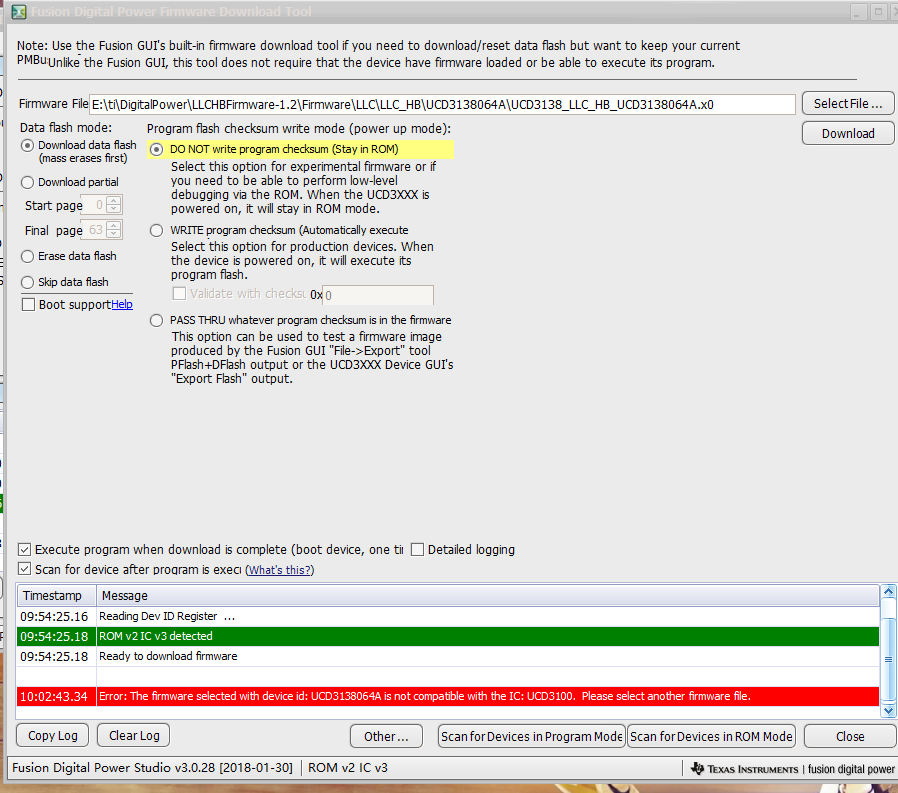The width and height of the screenshot is (898, 793).
Task: Click the 'fusion digital power' status bar label
Action: tap(851, 769)
